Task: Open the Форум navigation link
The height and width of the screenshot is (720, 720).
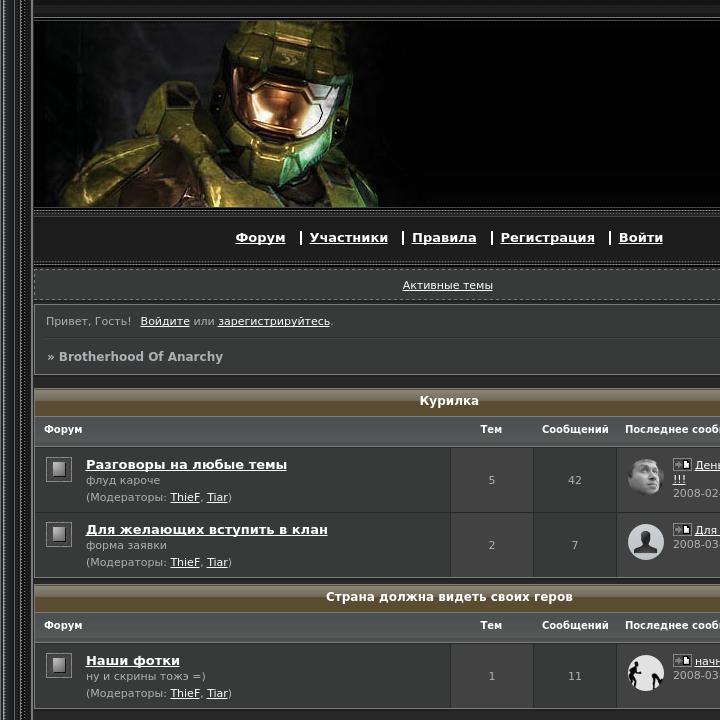Action: click(260, 238)
